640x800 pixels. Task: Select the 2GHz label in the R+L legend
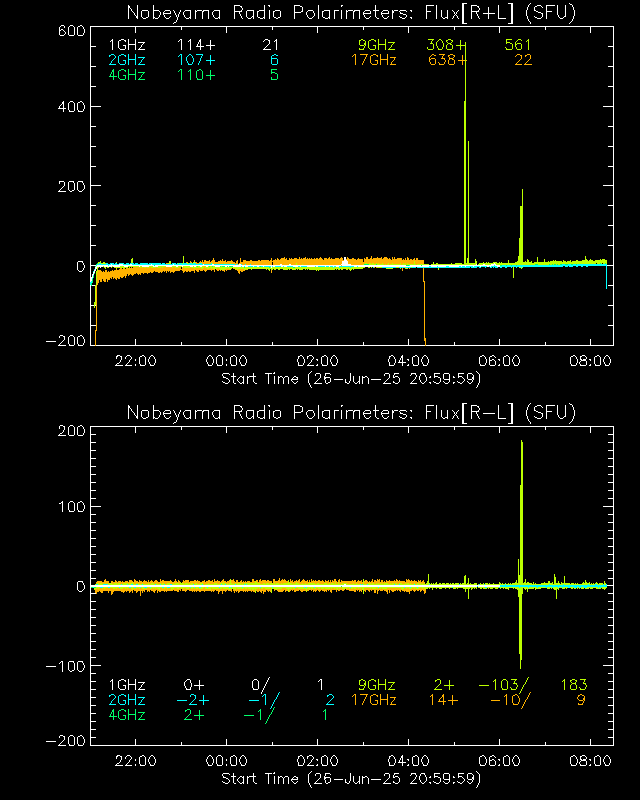pyautogui.click(x=127, y=60)
